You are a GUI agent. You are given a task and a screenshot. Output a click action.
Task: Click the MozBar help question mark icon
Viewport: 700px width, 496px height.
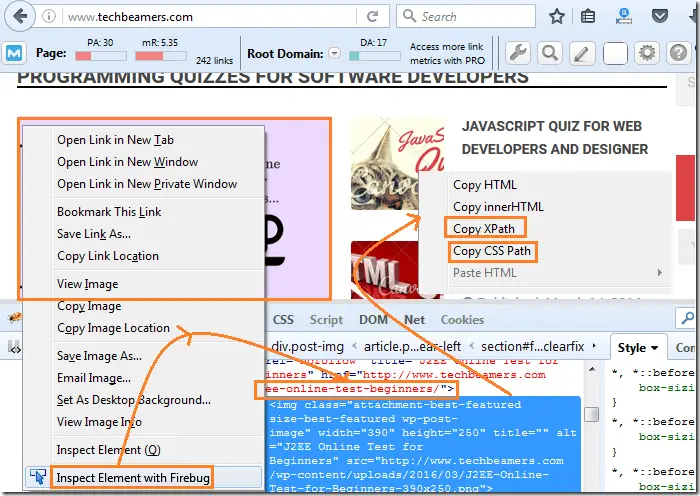pyautogui.click(x=681, y=54)
